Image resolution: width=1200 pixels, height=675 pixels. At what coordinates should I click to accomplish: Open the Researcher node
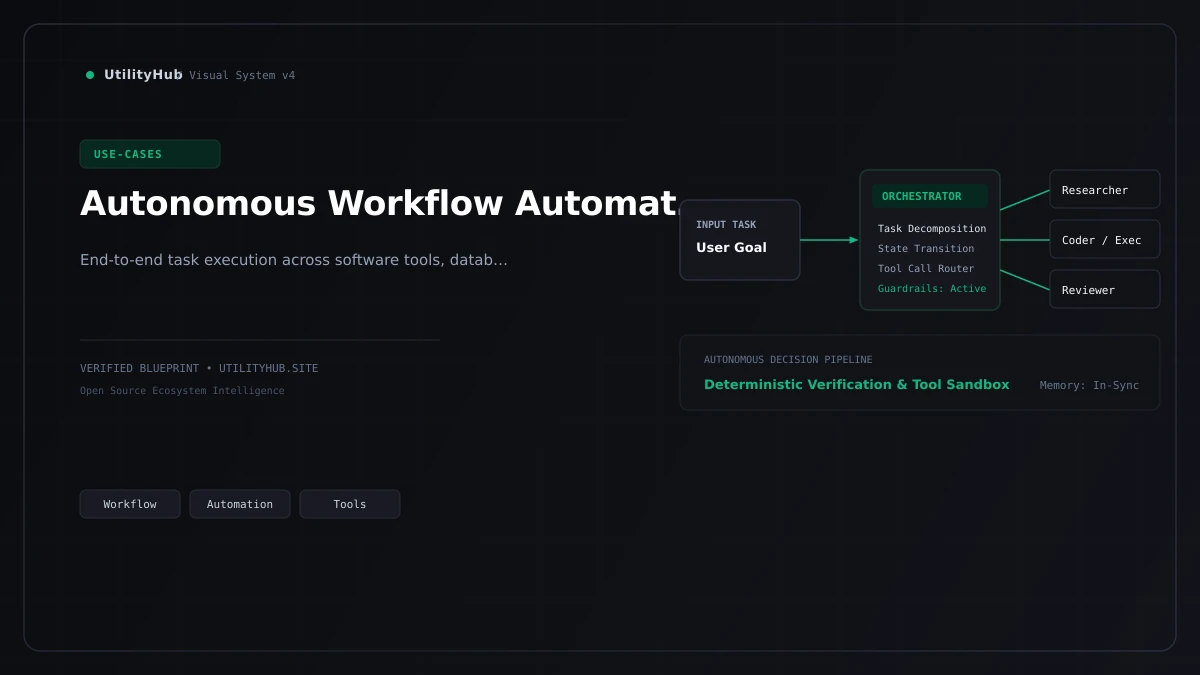[1105, 190]
